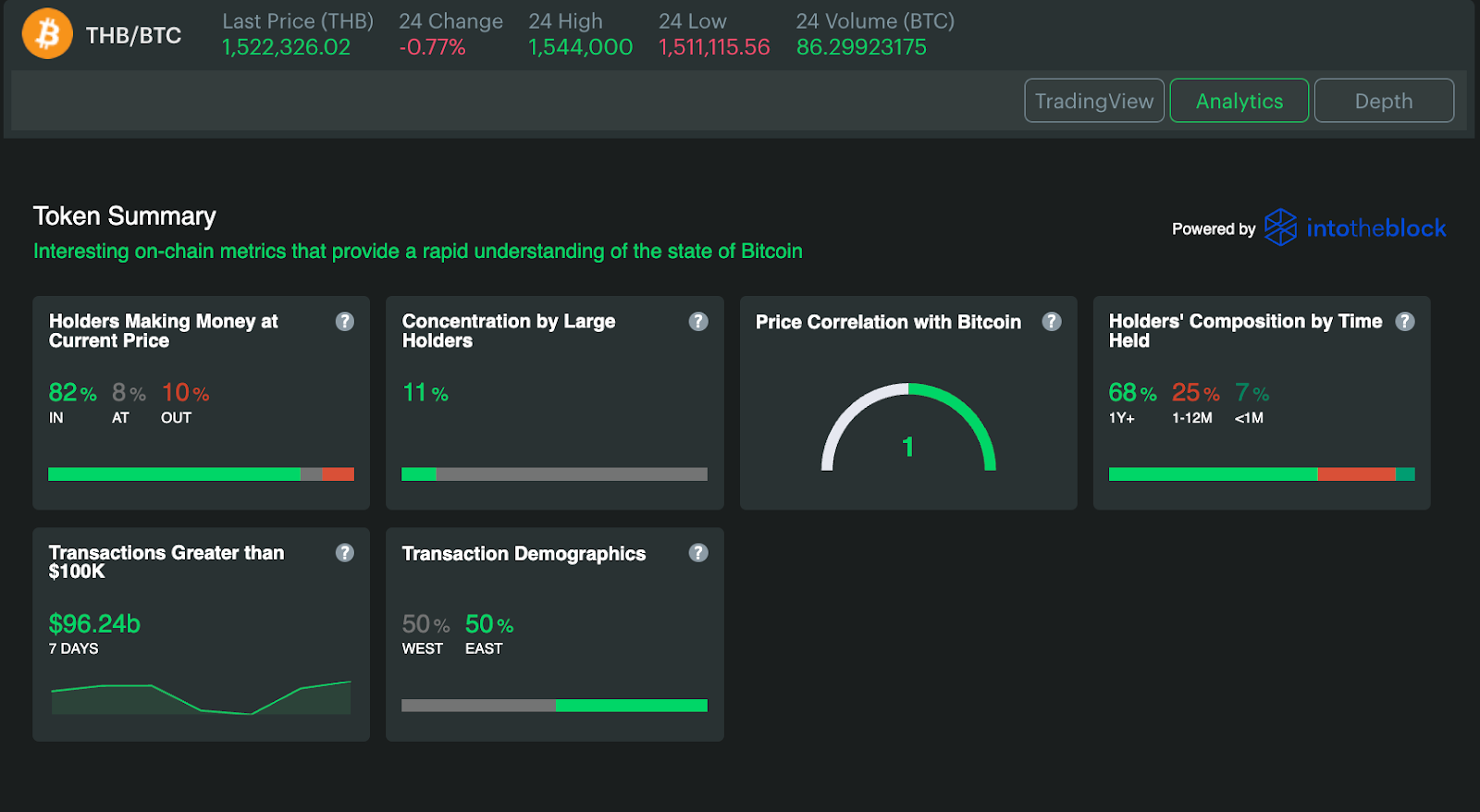Screen dimensions: 1480x812
Task: Open the Depth tab
Action: coord(1384,101)
